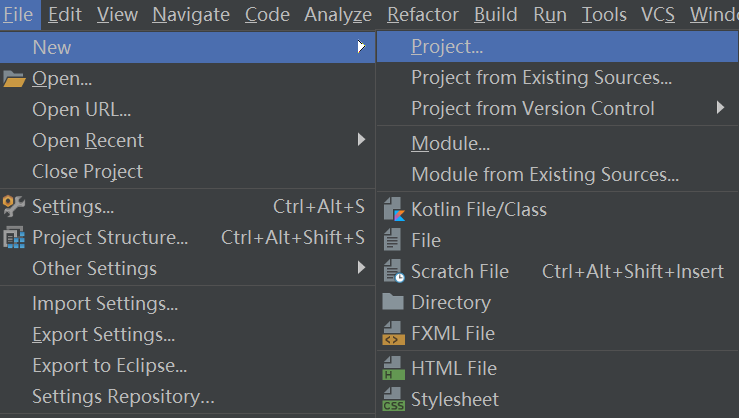739x418 pixels.
Task: Click the Stylesheet CSS icon
Action: (x=394, y=400)
